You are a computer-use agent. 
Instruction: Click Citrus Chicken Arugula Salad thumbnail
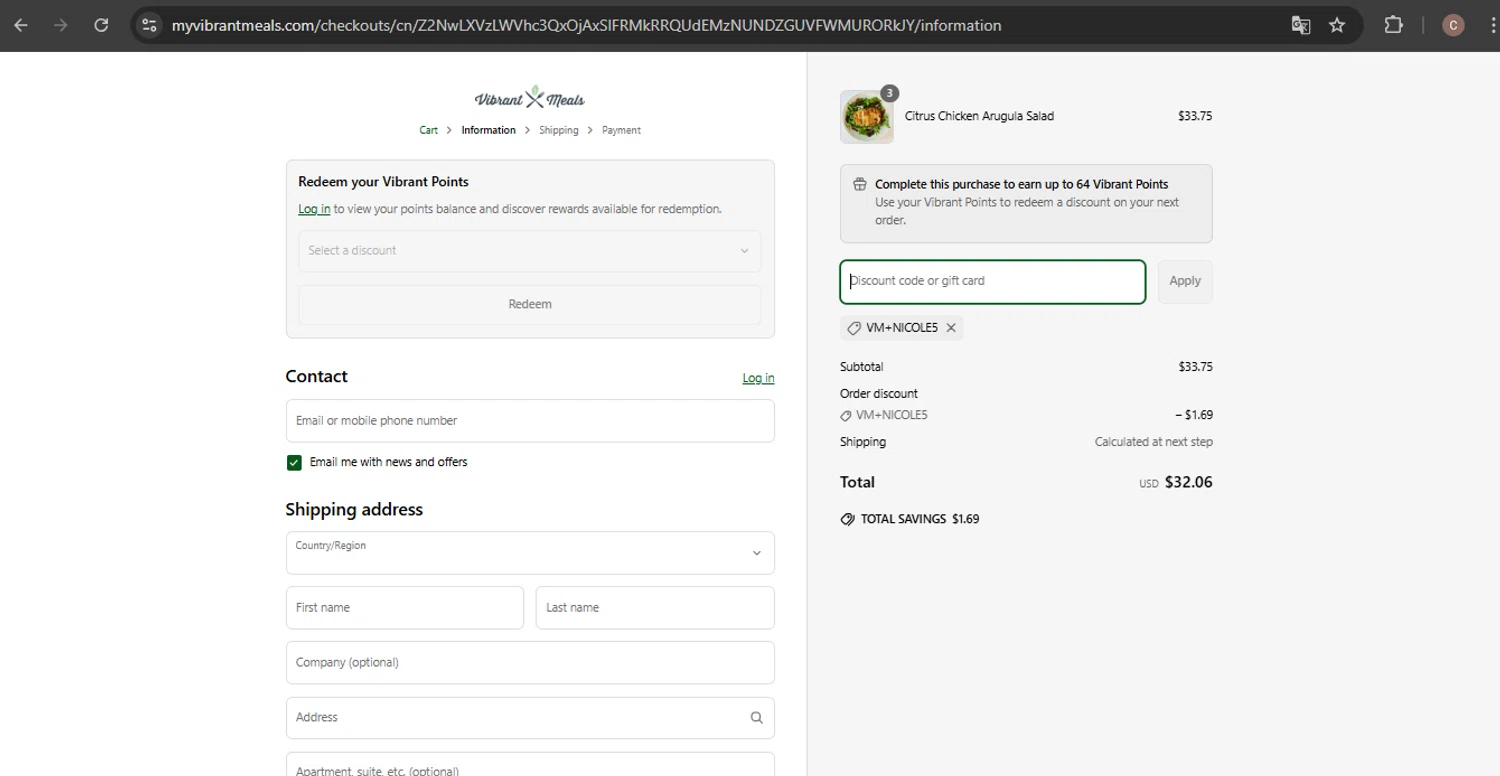[x=867, y=117]
